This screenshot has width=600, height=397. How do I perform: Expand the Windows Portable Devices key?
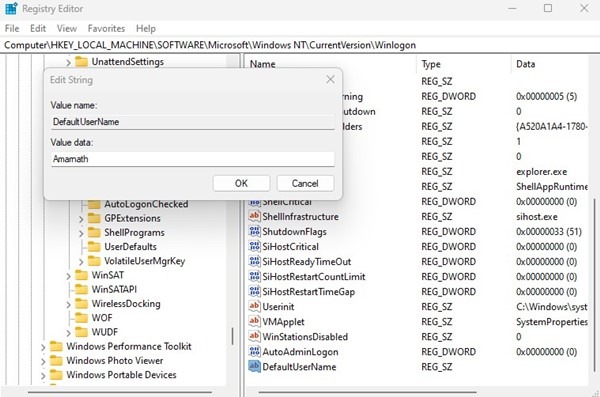[x=43, y=376]
